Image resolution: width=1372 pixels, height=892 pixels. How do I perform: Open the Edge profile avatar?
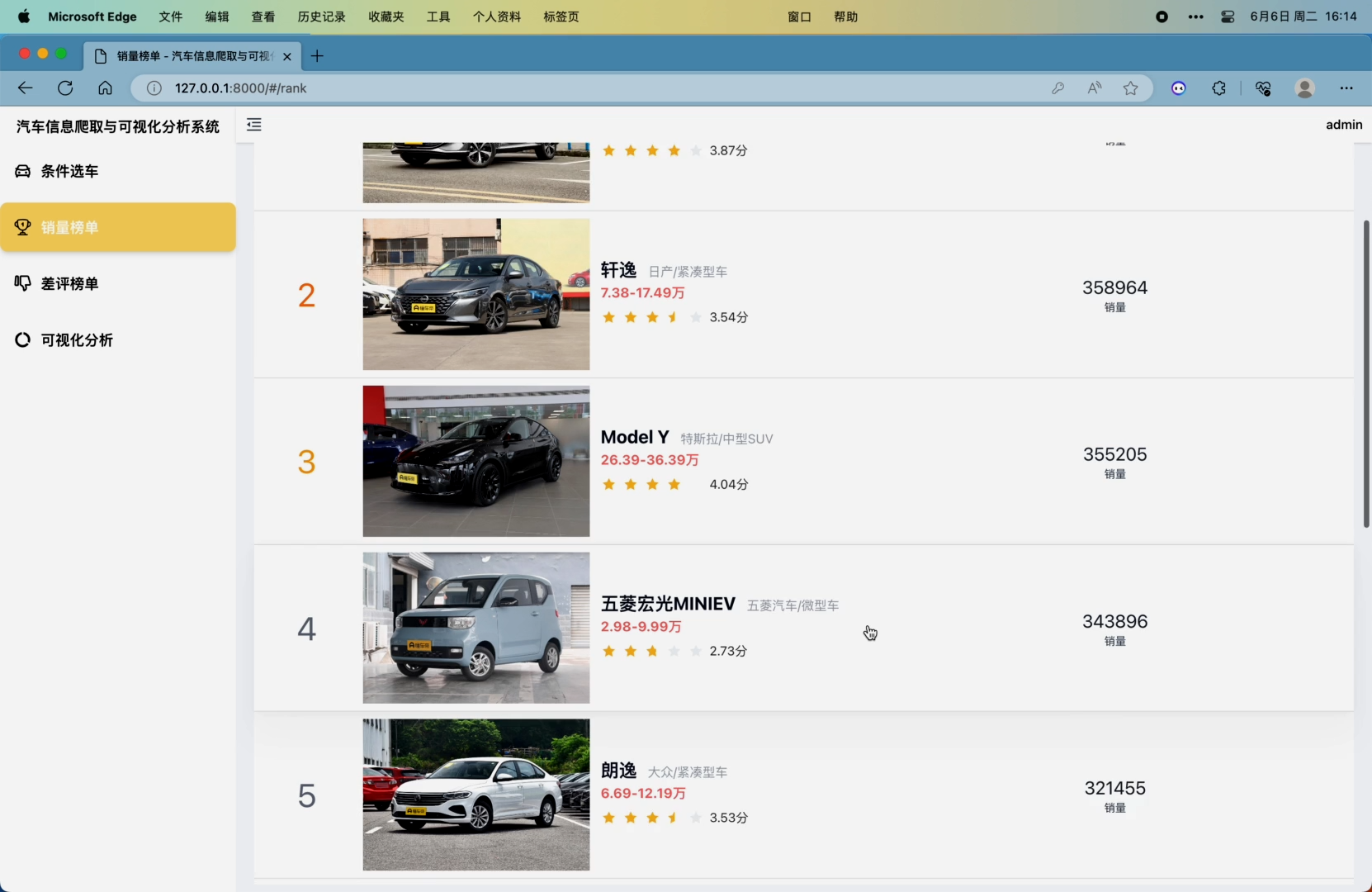1305,88
